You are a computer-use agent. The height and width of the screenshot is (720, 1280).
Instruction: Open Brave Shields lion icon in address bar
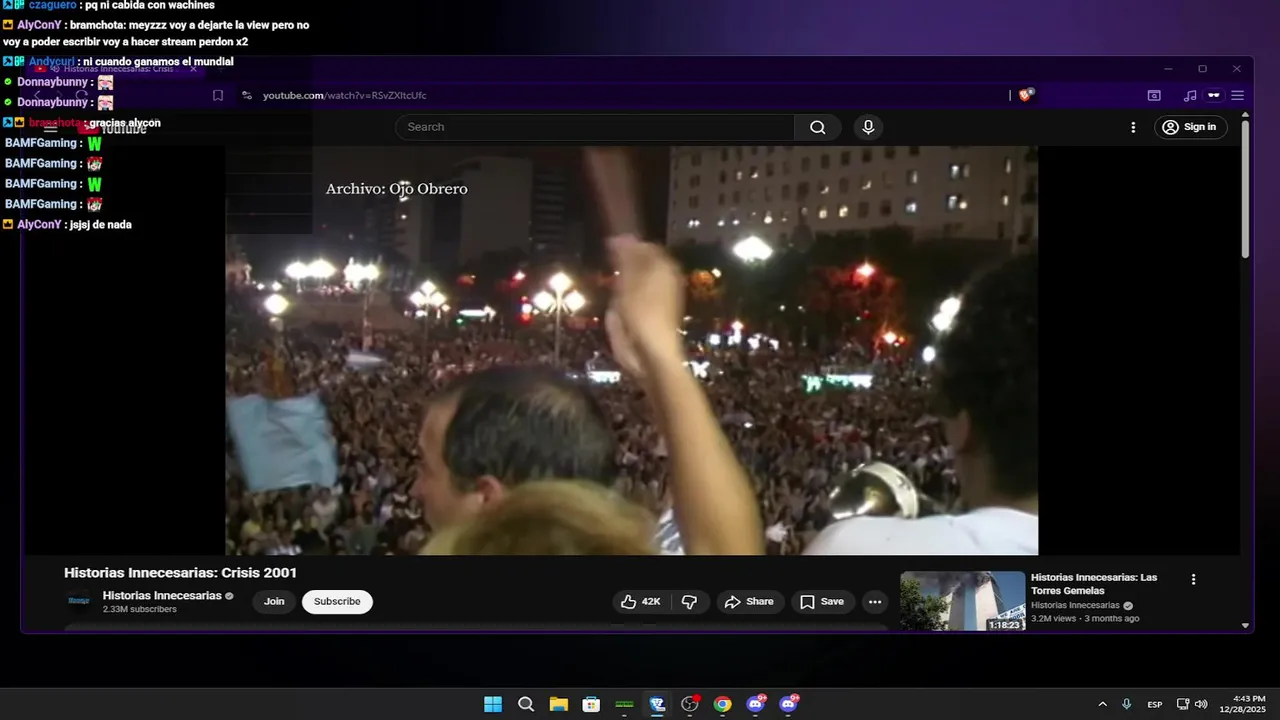[x=1026, y=95]
